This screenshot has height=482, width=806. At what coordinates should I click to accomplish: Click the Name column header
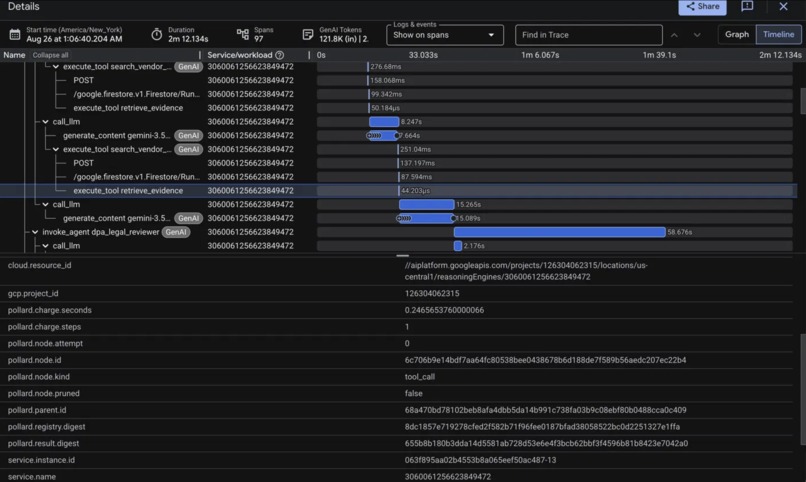pyautogui.click(x=14, y=55)
